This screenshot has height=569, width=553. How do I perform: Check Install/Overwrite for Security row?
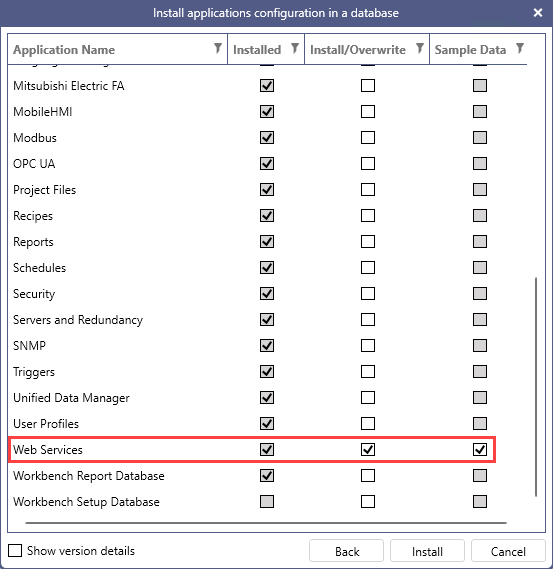click(x=368, y=294)
